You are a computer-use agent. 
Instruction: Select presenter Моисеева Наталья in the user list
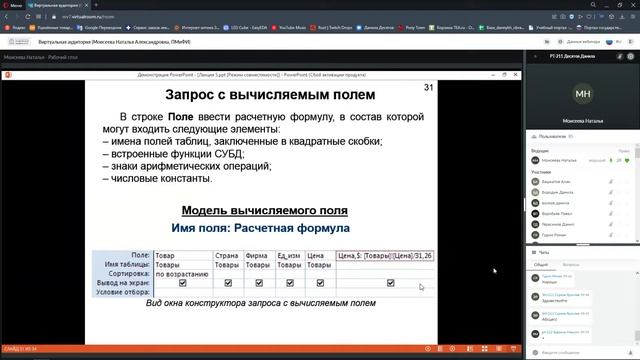tap(559, 160)
